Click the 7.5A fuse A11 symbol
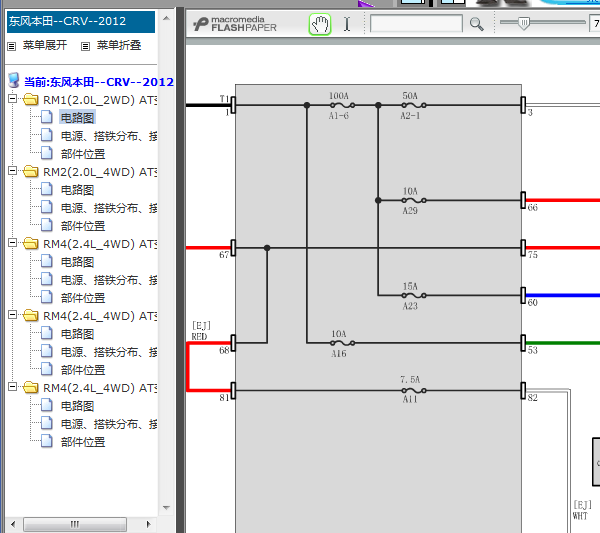This screenshot has height=533, width=600. (414, 391)
